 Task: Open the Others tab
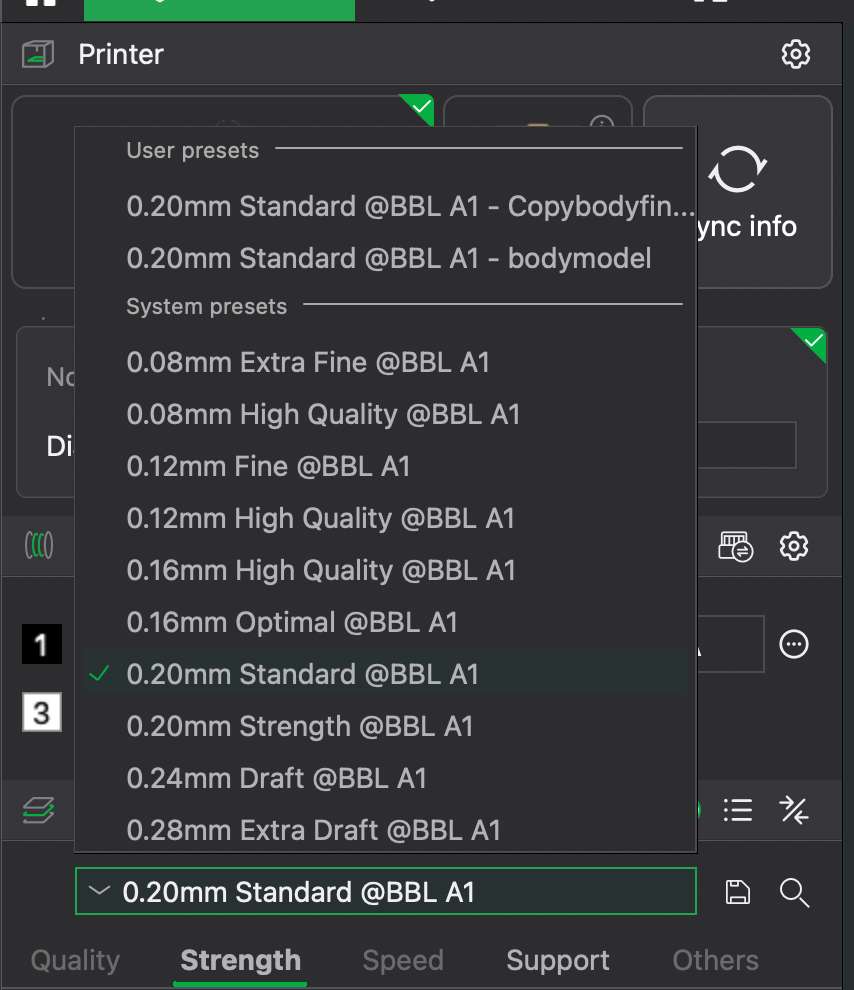tap(715, 961)
